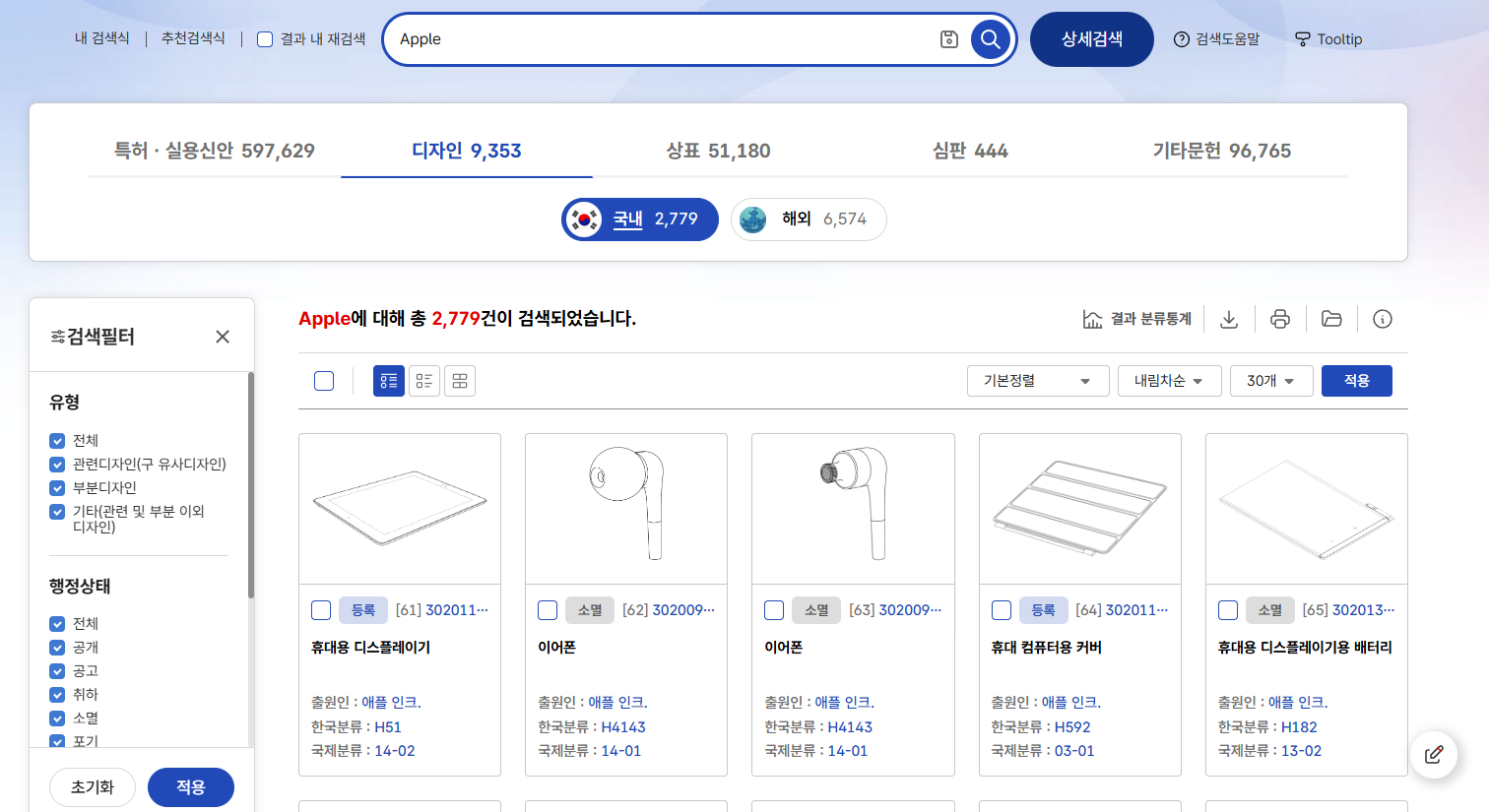Check the box for result [61]
1489x812 pixels.
pos(321,610)
